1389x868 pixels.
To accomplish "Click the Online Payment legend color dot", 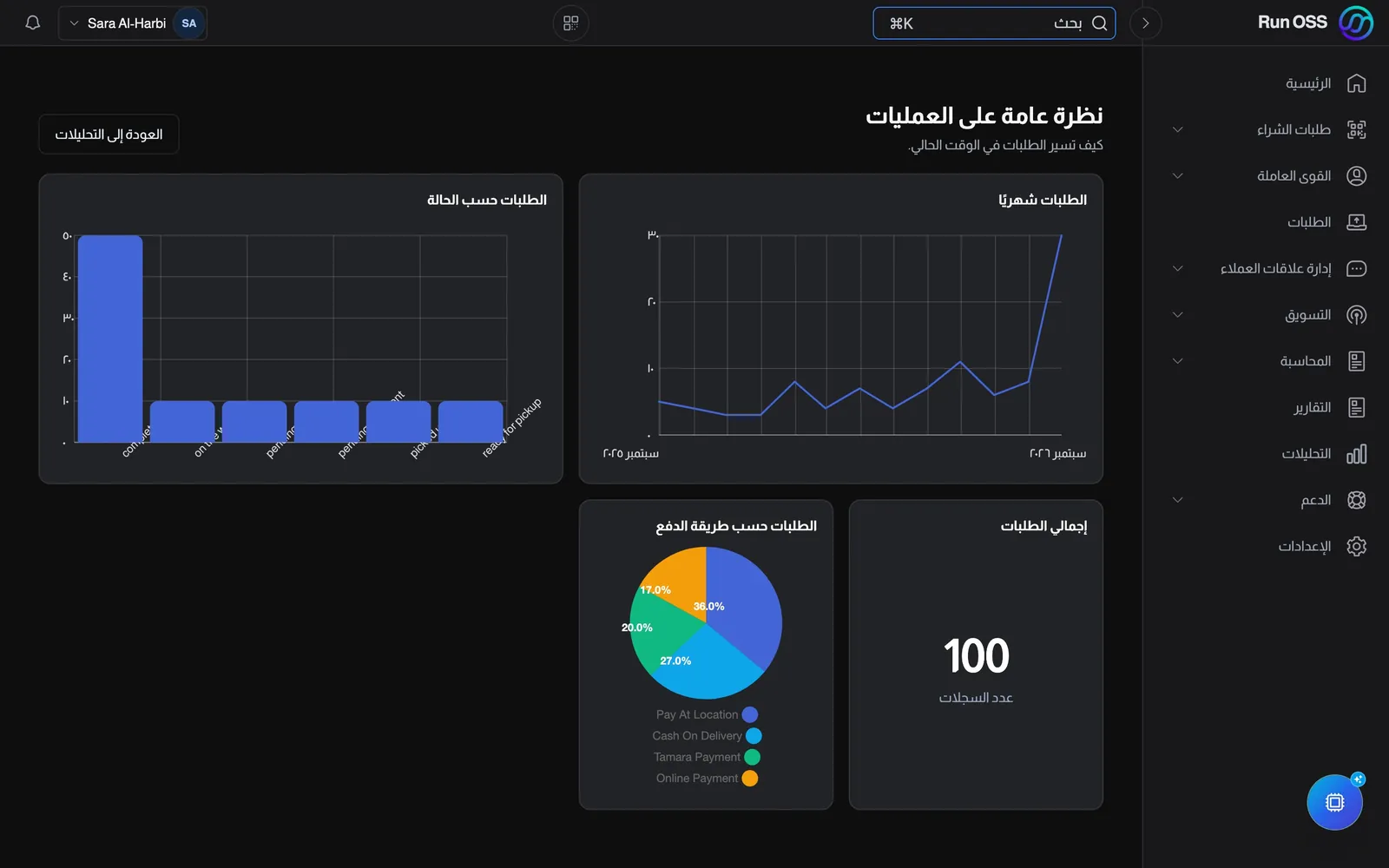I will 750,779.
